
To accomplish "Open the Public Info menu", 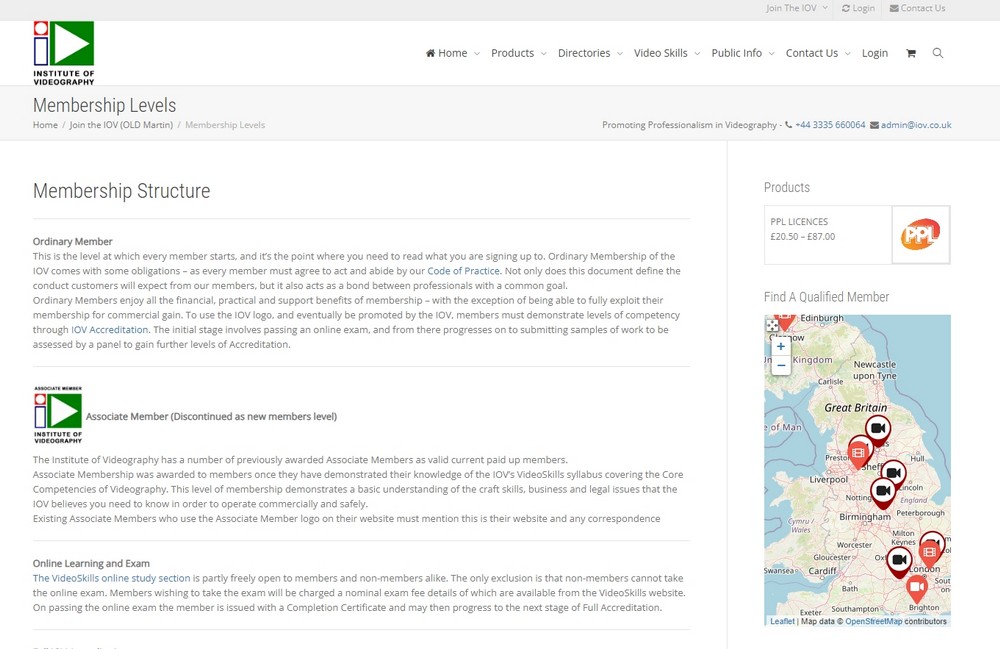I will [742, 53].
